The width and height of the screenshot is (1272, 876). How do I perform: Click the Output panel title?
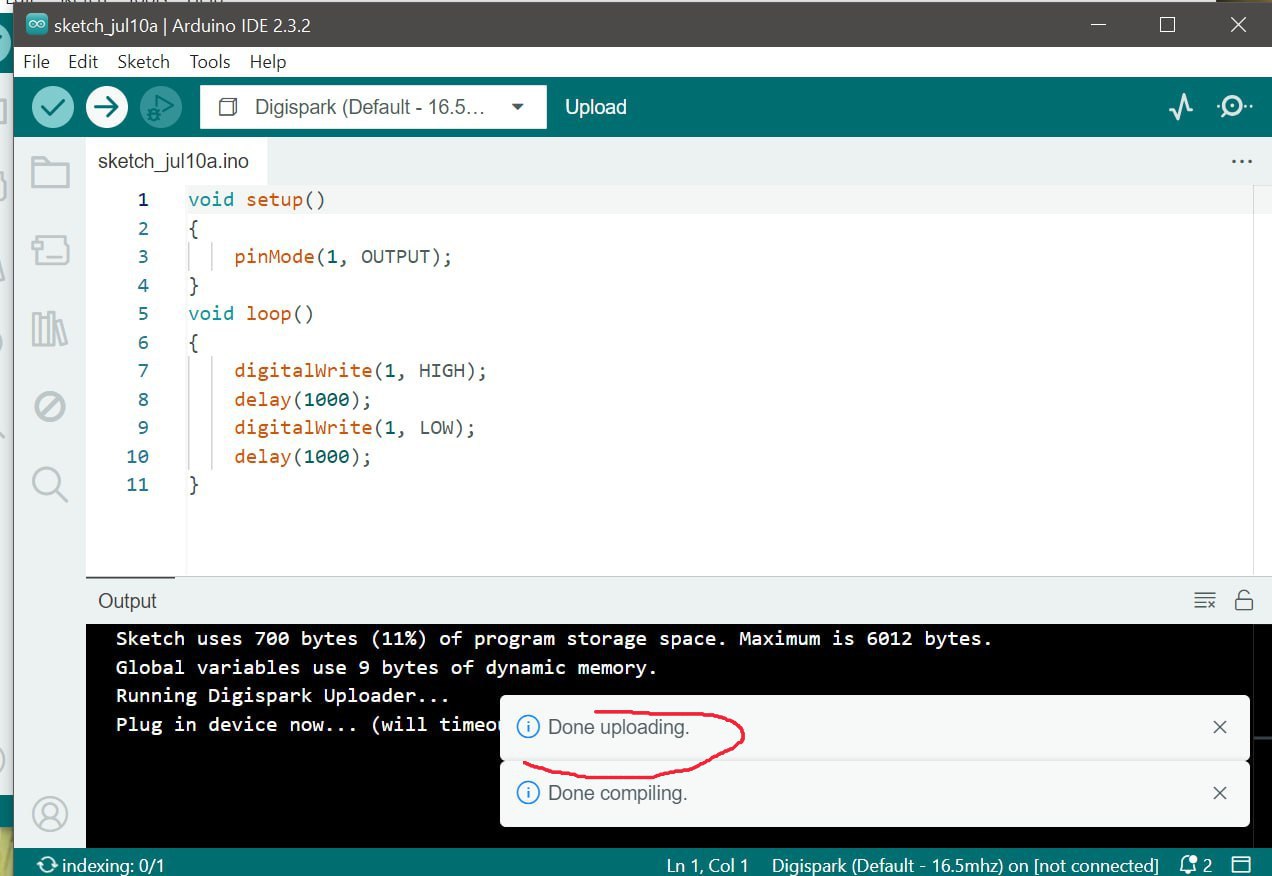pyautogui.click(x=127, y=601)
